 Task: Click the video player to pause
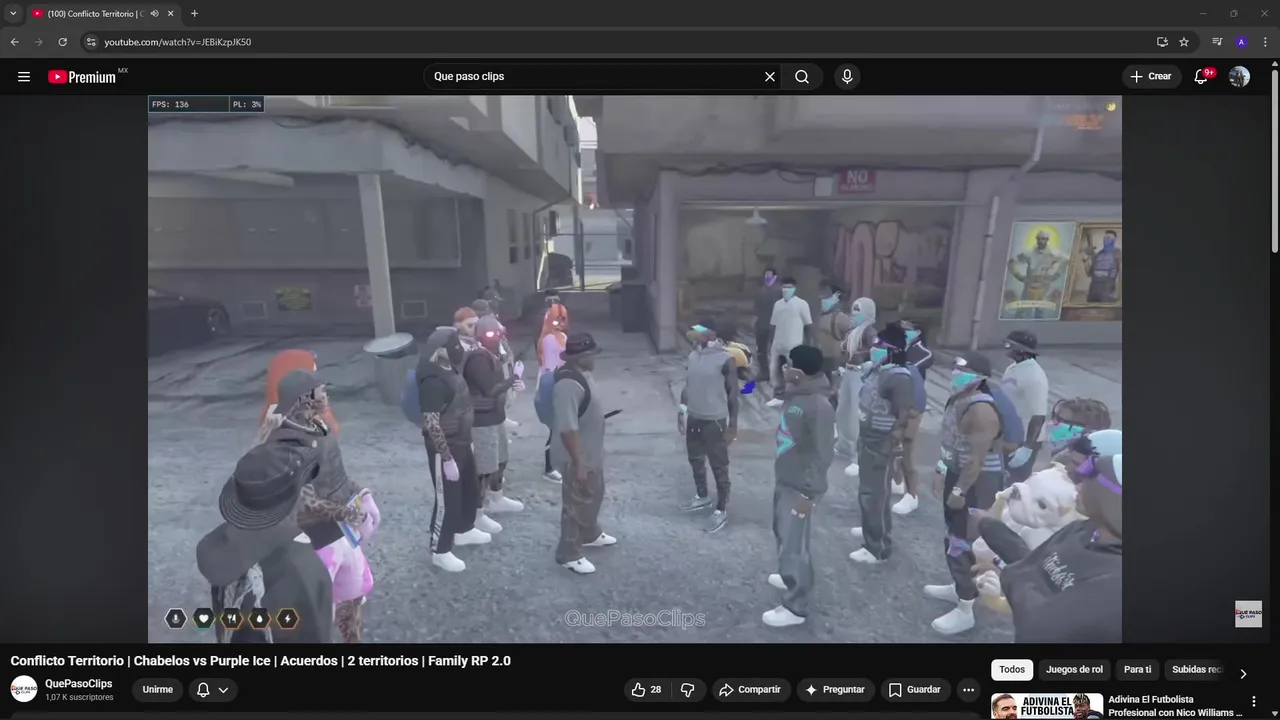point(635,369)
